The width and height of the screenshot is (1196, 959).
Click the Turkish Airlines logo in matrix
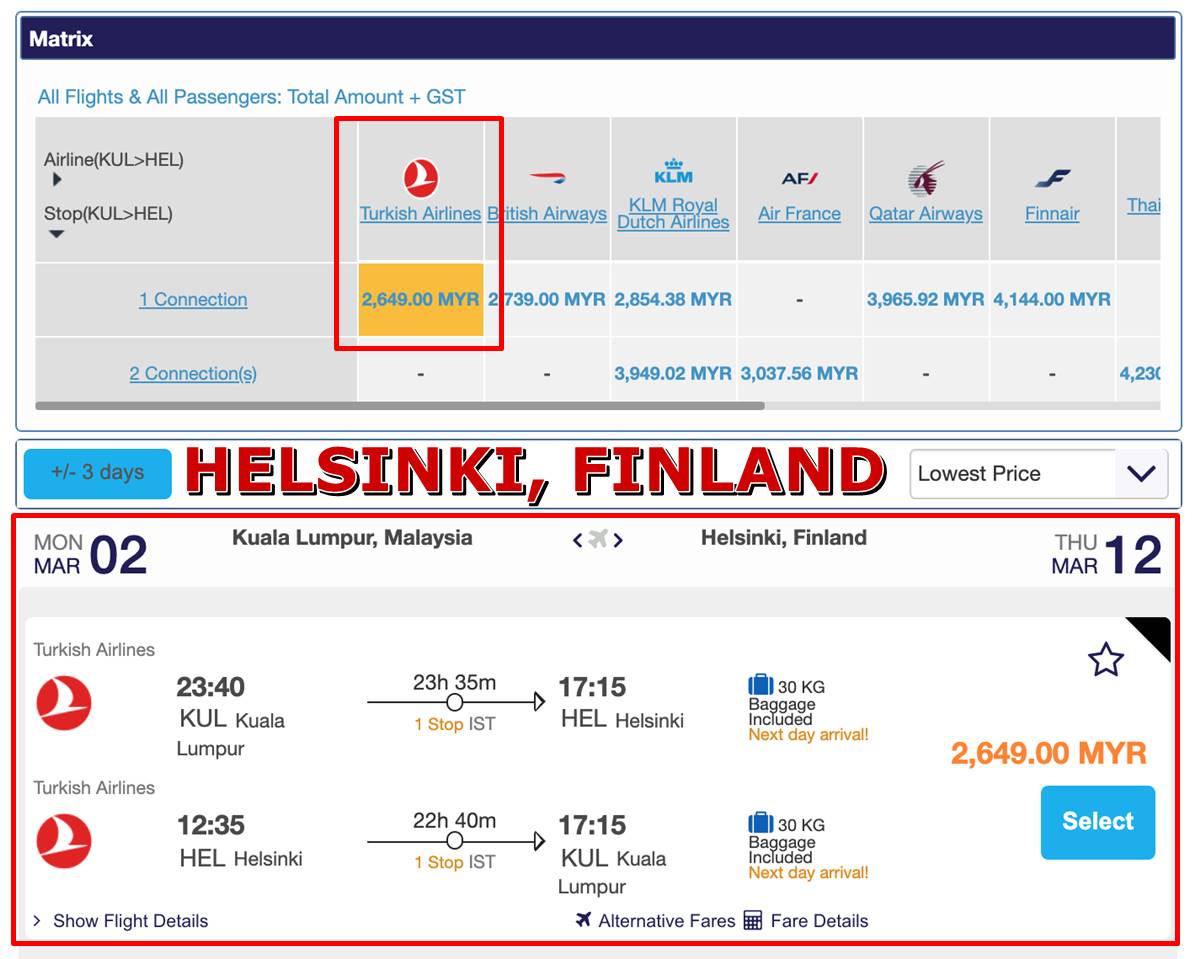(x=420, y=179)
